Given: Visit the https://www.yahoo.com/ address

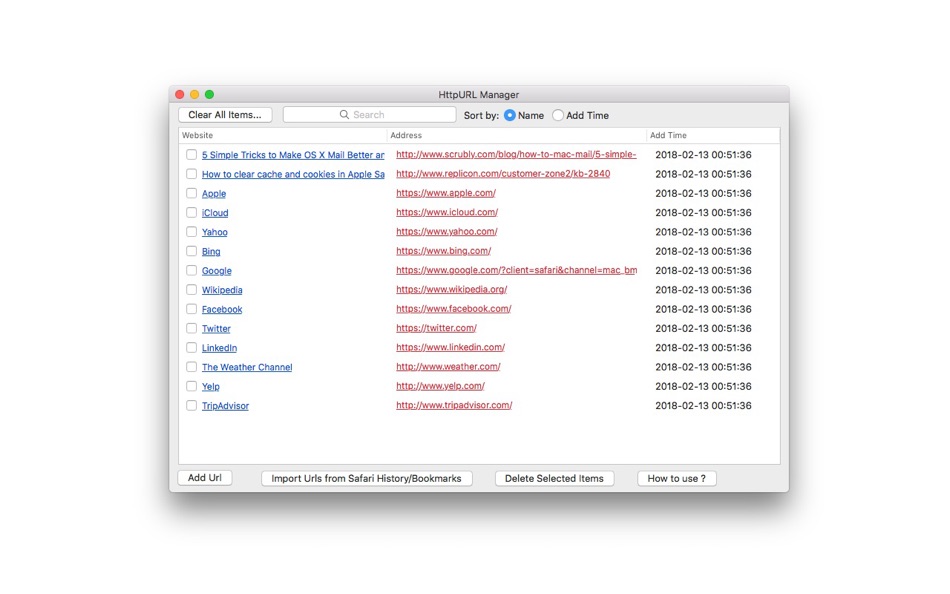Looking at the screenshot, I should (447, 232).
